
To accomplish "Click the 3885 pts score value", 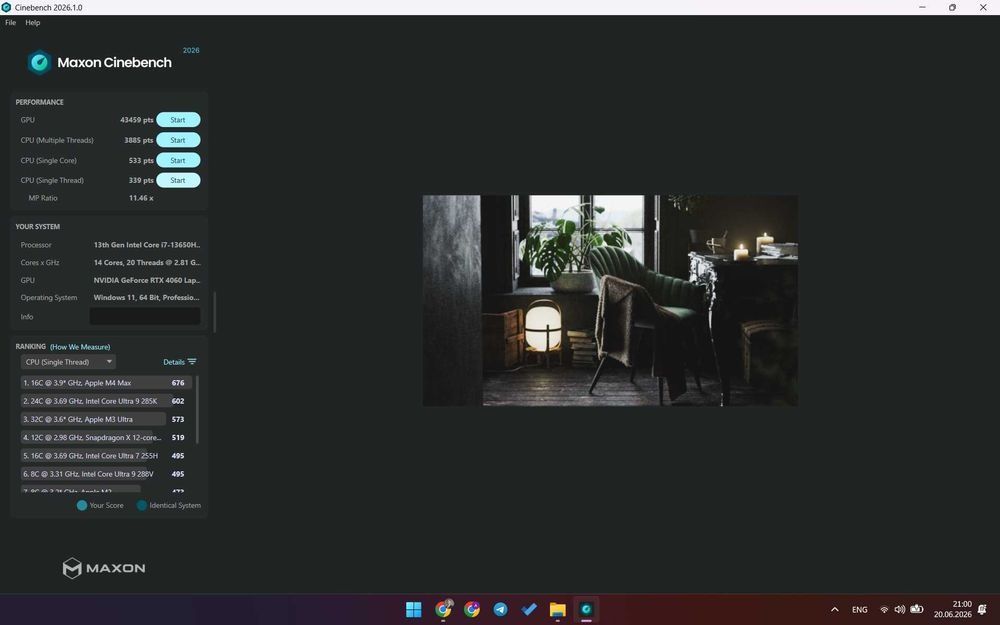I will pos(138,140).
